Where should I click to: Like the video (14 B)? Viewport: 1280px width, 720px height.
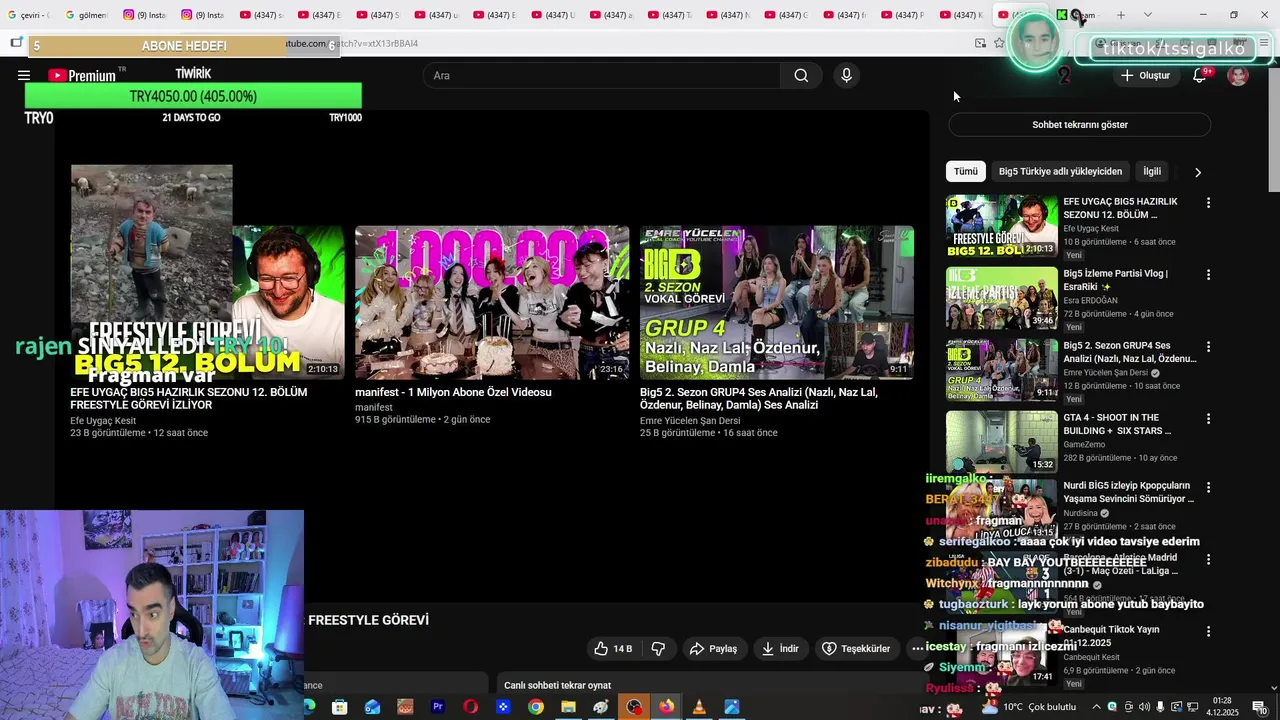coord(613,648)
